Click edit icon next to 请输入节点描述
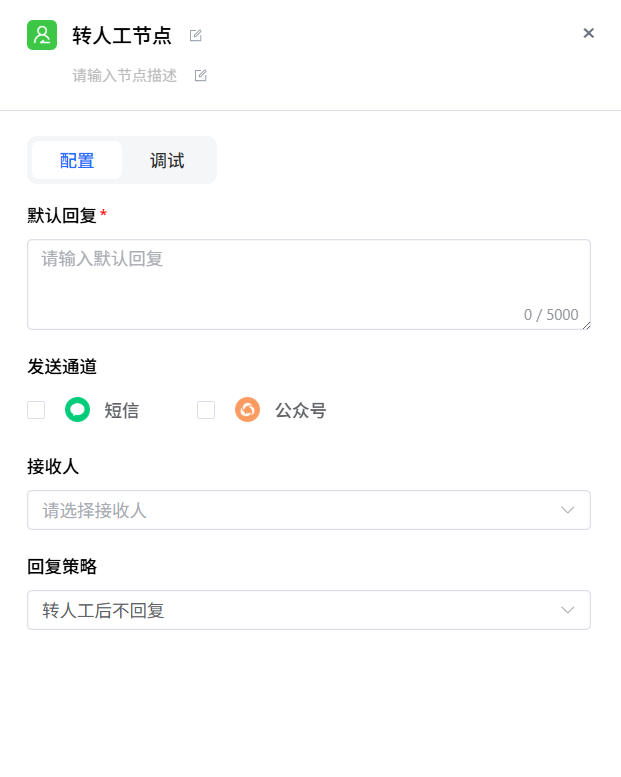 201,76
